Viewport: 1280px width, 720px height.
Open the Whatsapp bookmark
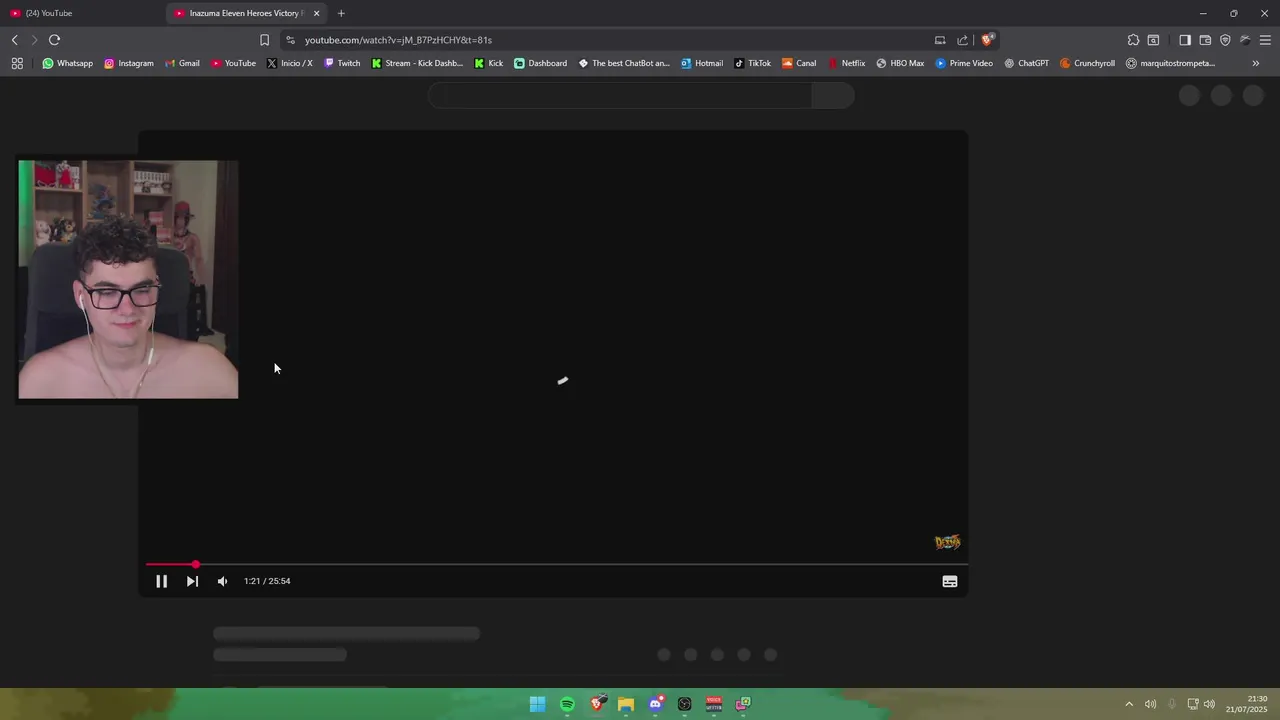click(67, 63)
